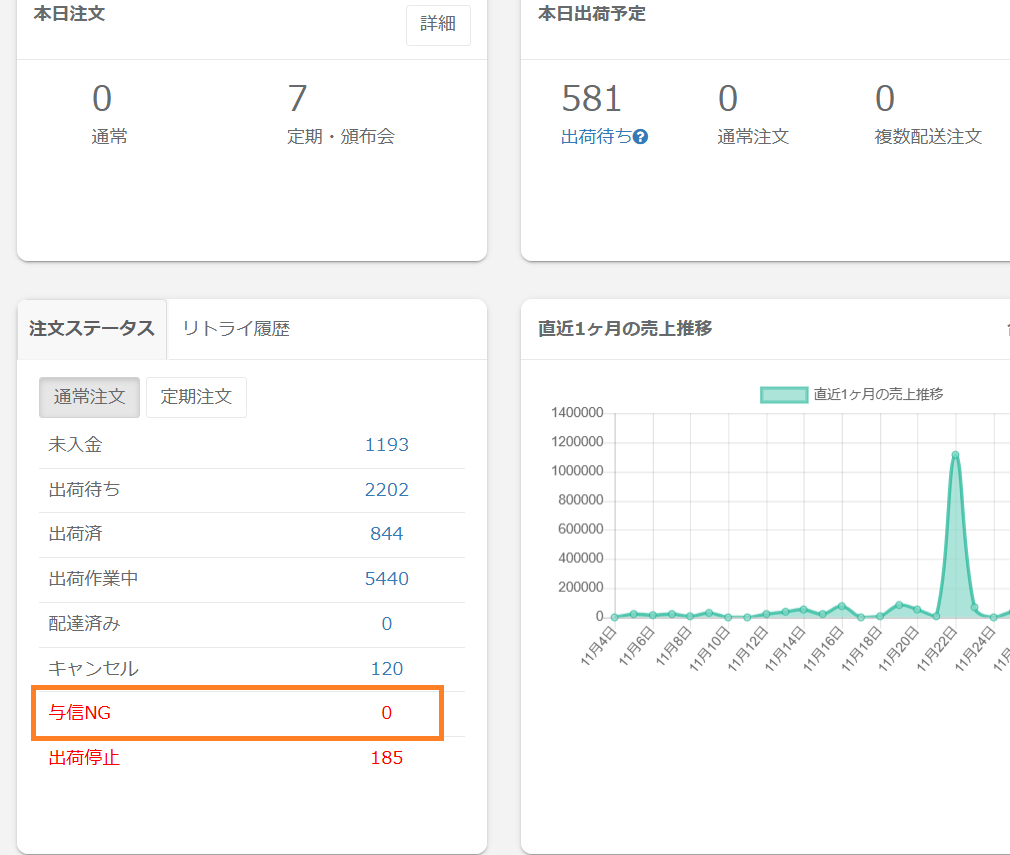The image size is (1010, 855).
Task: Toggle to 定期注文 order view
Action: point(196,397)
